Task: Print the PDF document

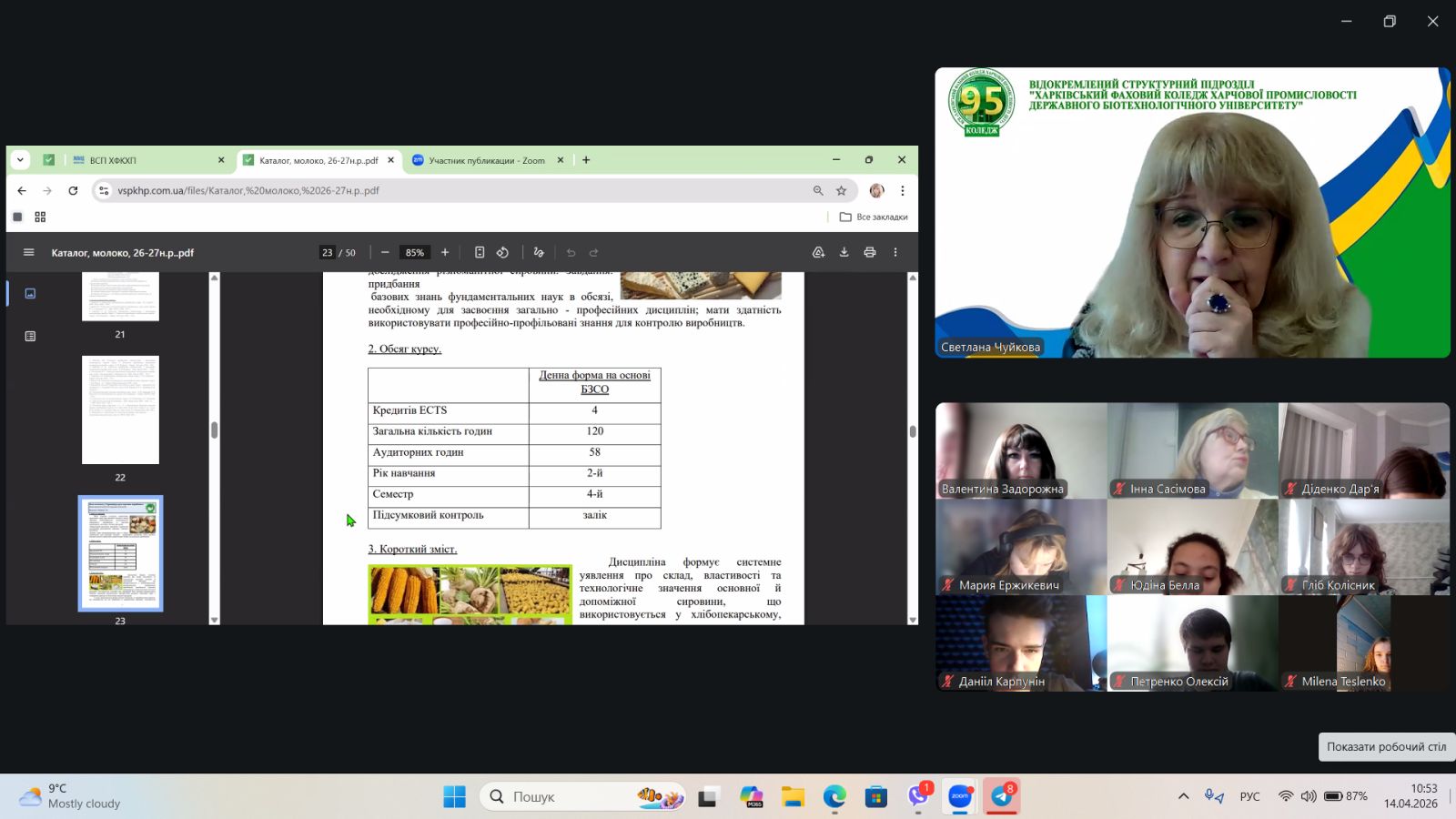Action: pos(870,253)
